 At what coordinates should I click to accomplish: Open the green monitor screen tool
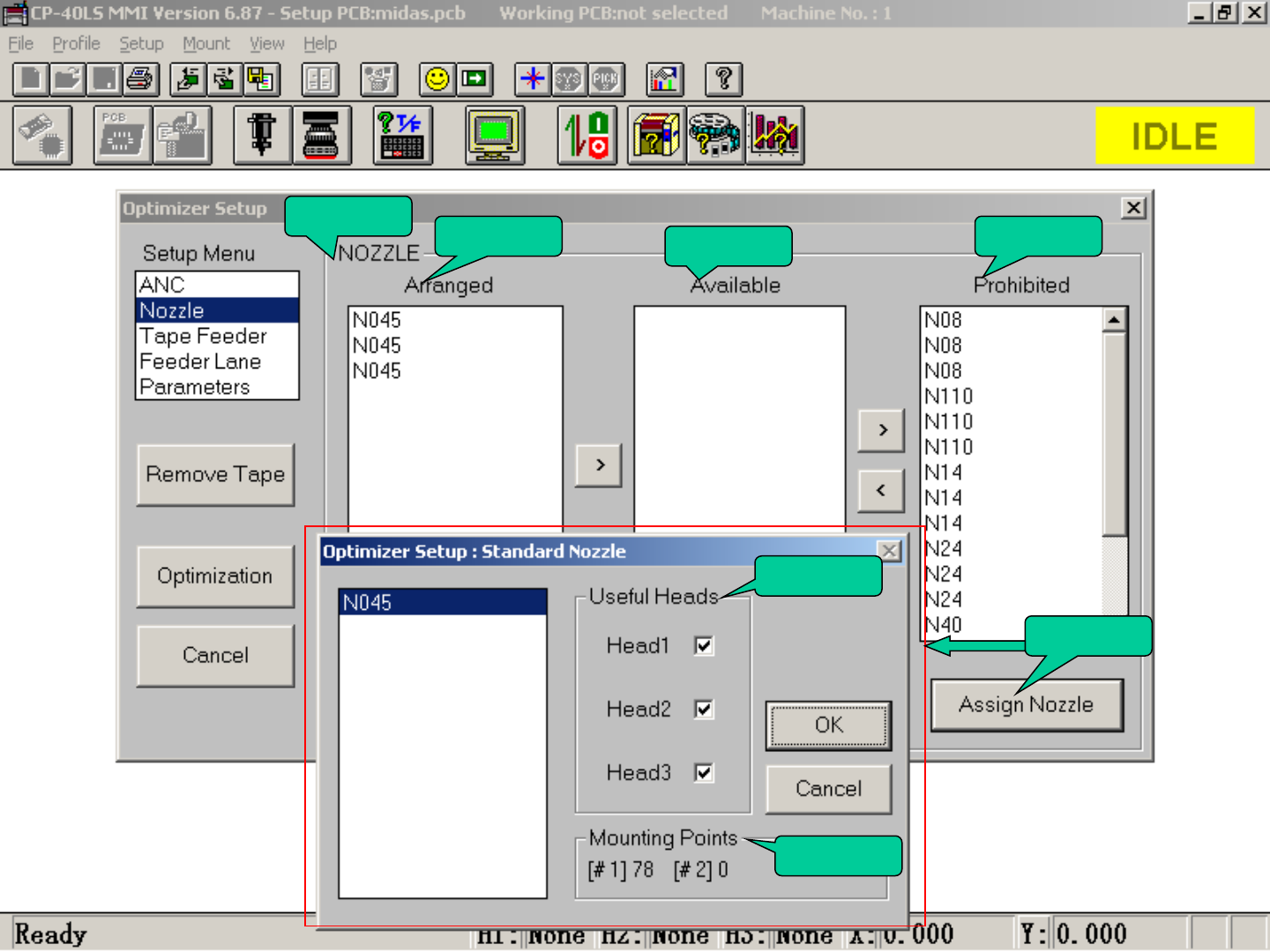[x=495, y=135]
